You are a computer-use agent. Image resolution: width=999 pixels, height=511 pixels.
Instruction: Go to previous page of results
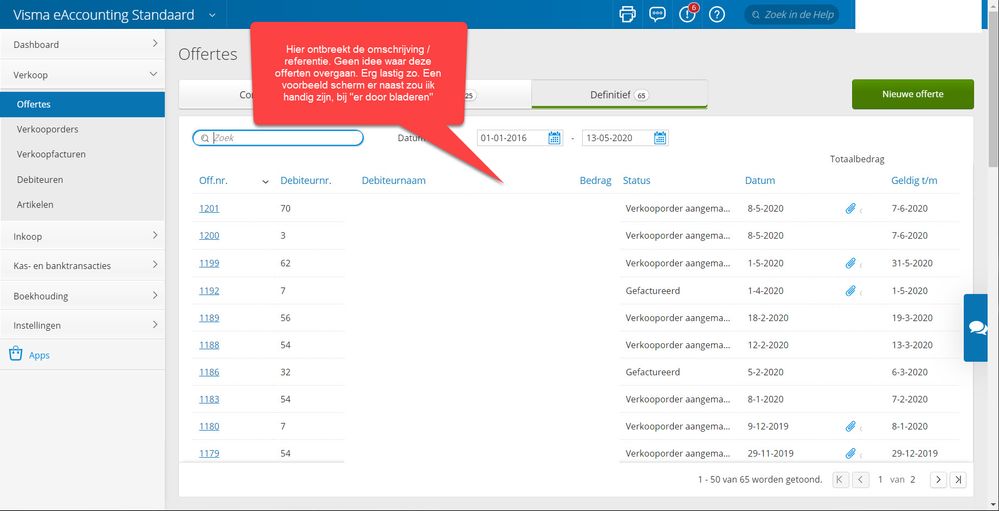(861, 480)
